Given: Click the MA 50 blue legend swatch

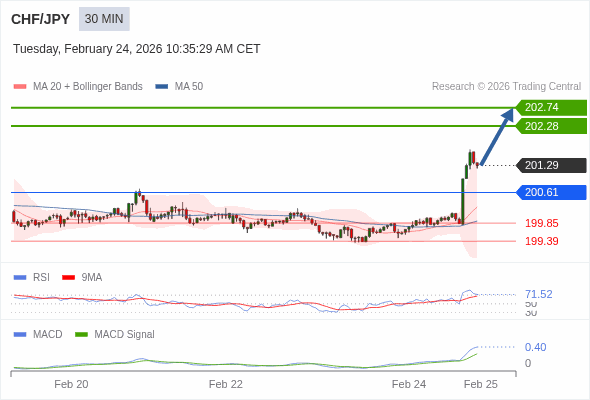Looking at the screenshot, I should [162, 87].
